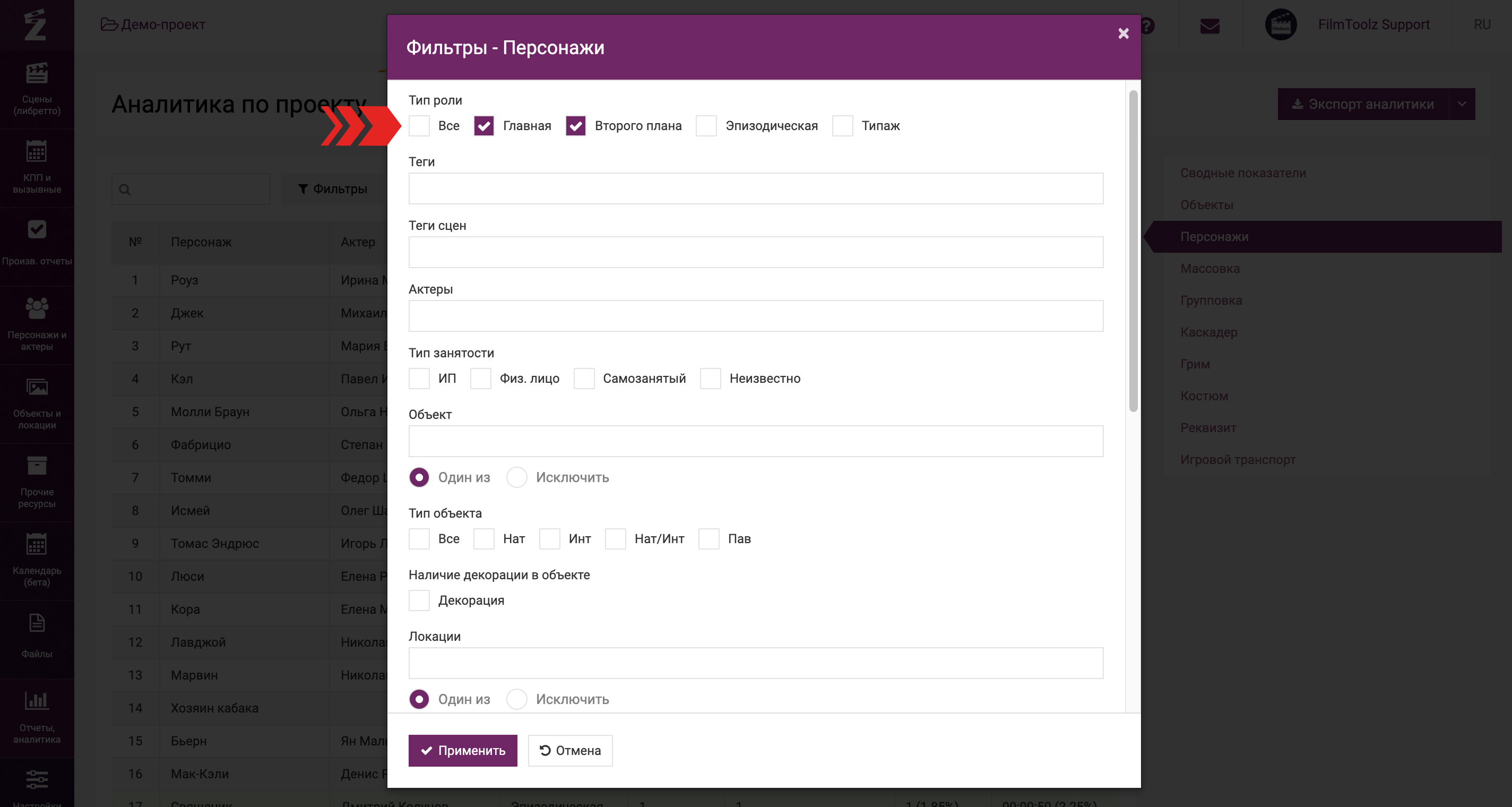Screen dimensions: 1512x807
Task: Click the FilmToolz Support avatar
Action: point(1280,24)
